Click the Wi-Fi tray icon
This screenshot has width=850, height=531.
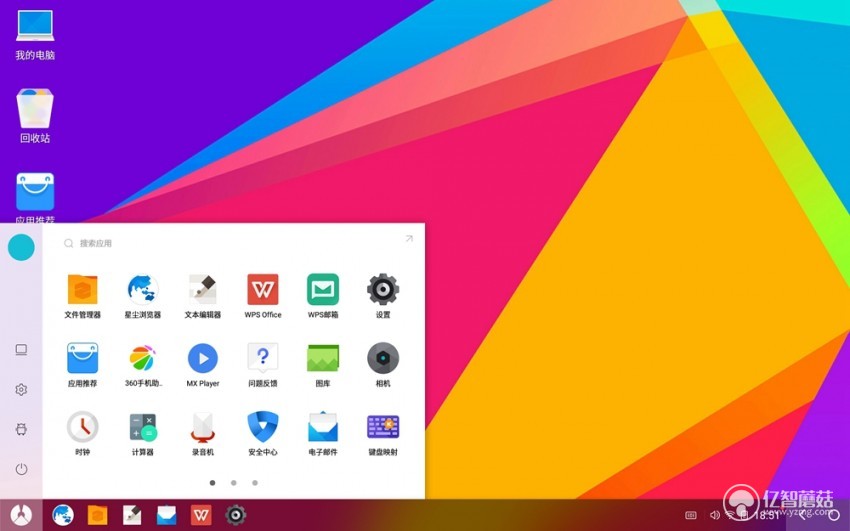tap(730, 515)
